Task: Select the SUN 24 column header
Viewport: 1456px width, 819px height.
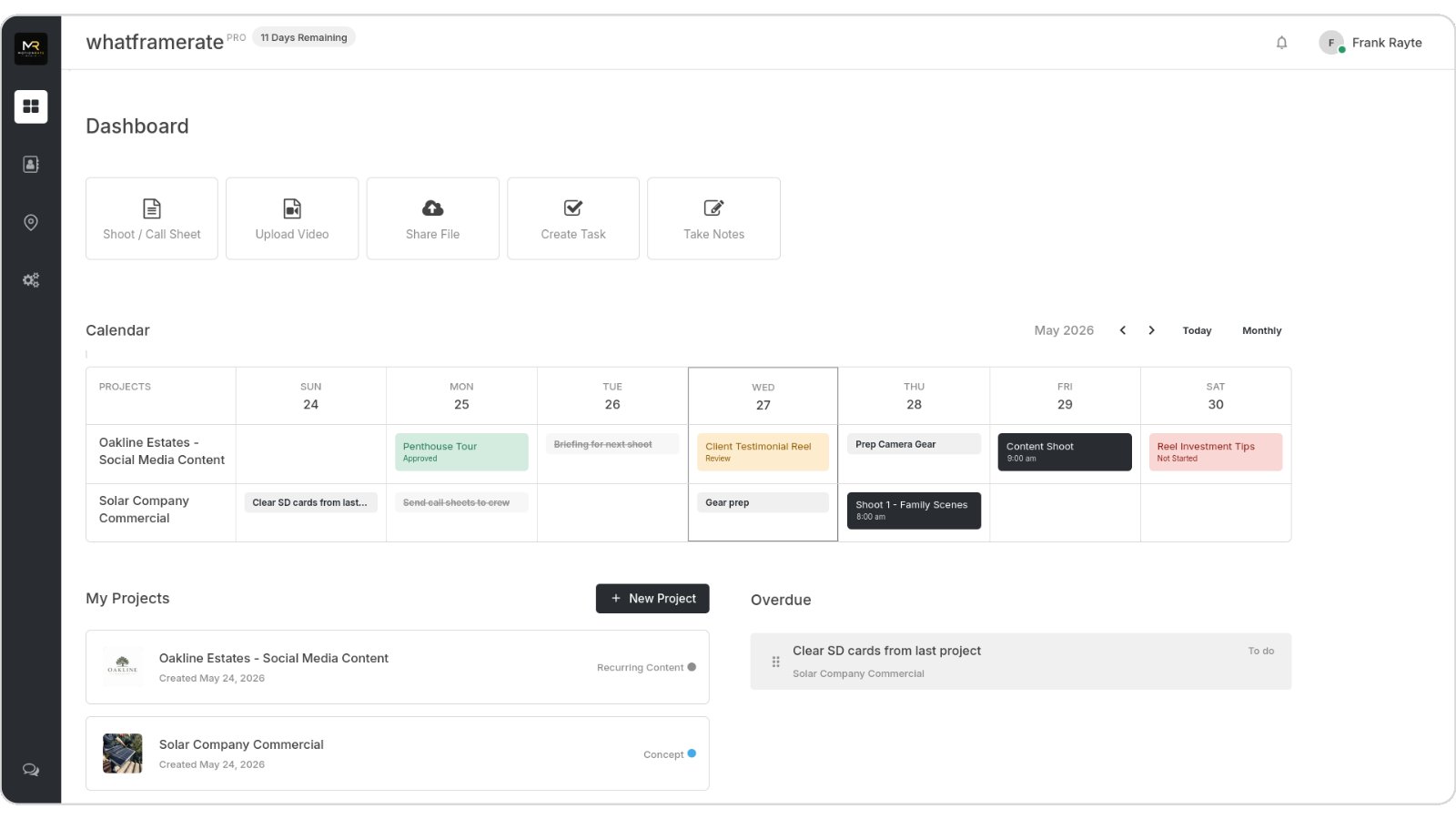Action: (x=310, y=397)
